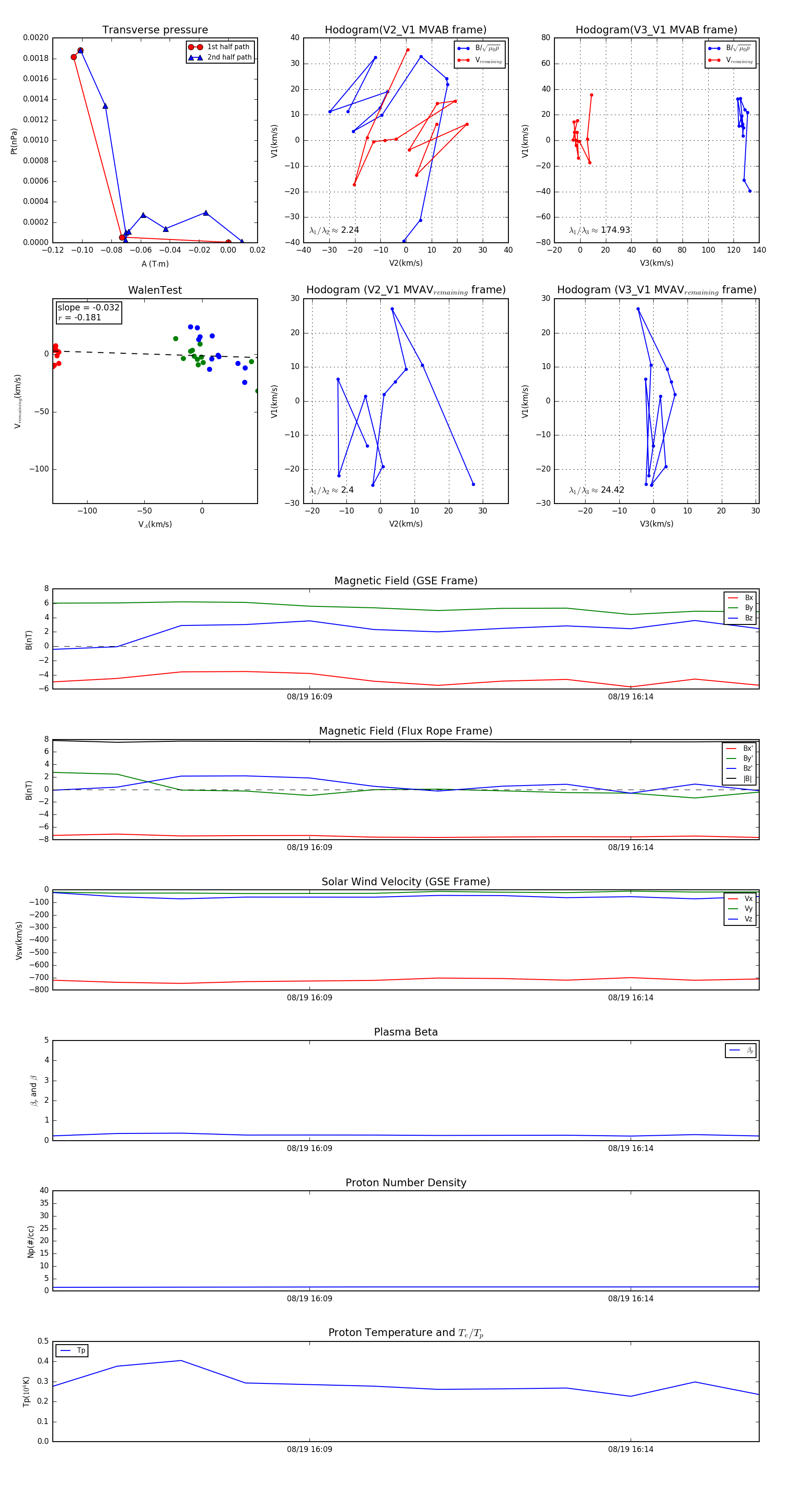
Task: Click the V_remaining(km/s) y-axis label of WalenTest
Action: click(17, 401)
